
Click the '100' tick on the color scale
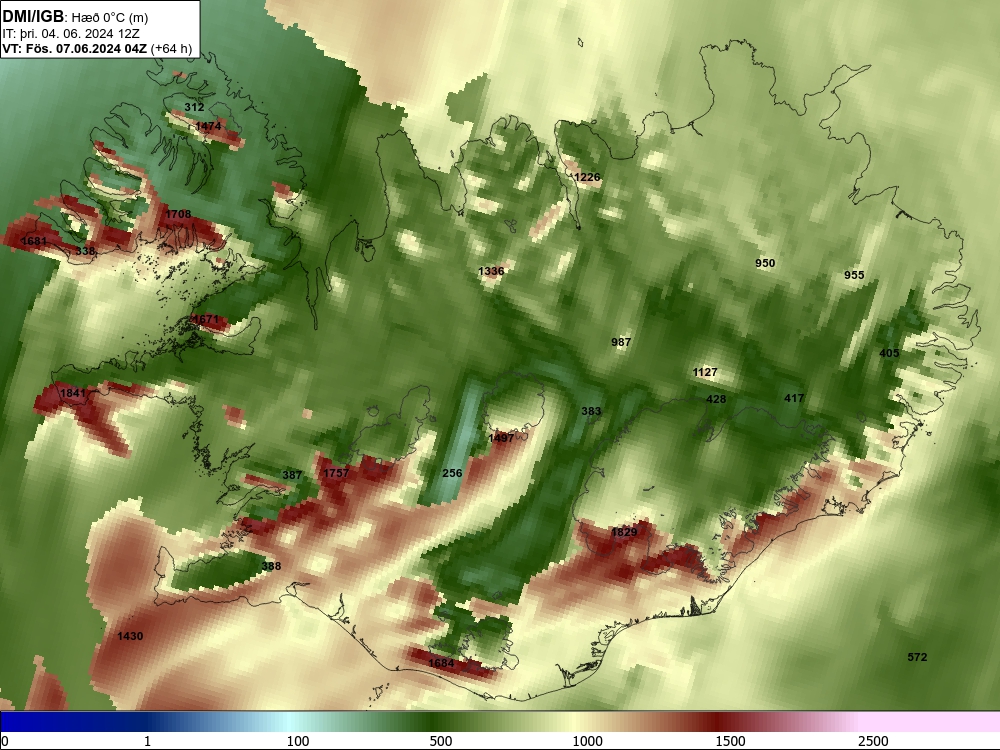(298, 741)
